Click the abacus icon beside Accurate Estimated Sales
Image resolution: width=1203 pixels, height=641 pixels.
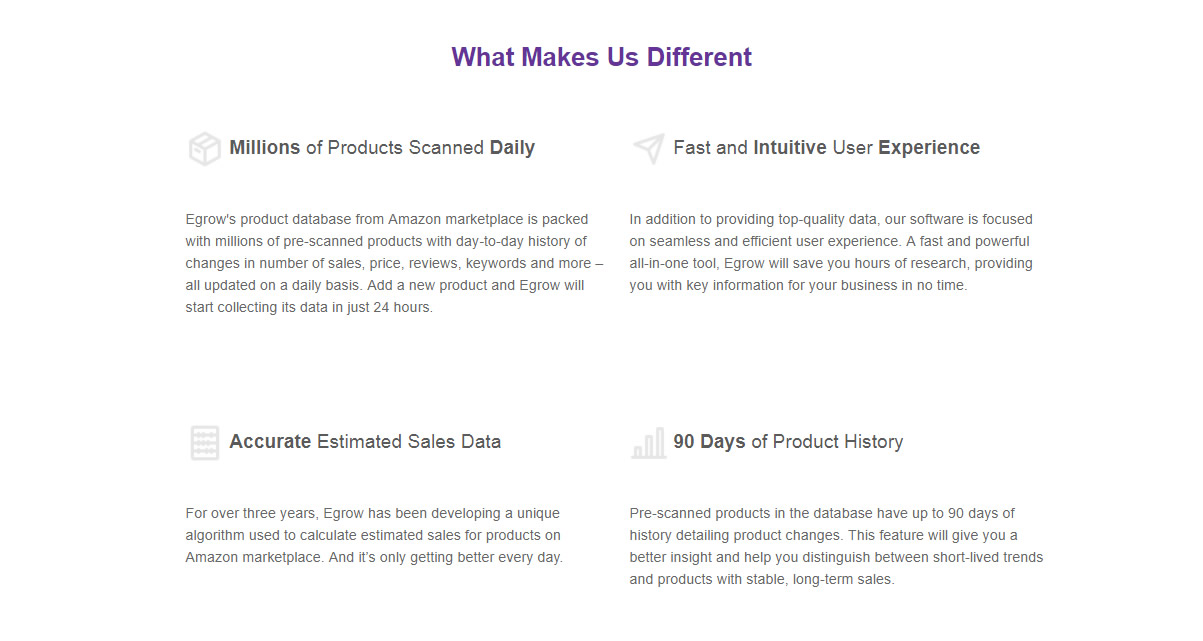[x=204, y=443]
